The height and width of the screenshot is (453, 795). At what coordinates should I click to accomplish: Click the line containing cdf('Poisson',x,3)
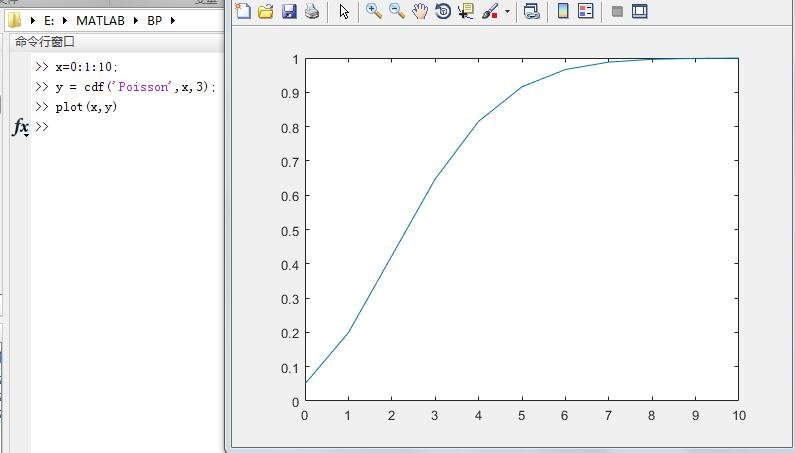click(135, 87)
